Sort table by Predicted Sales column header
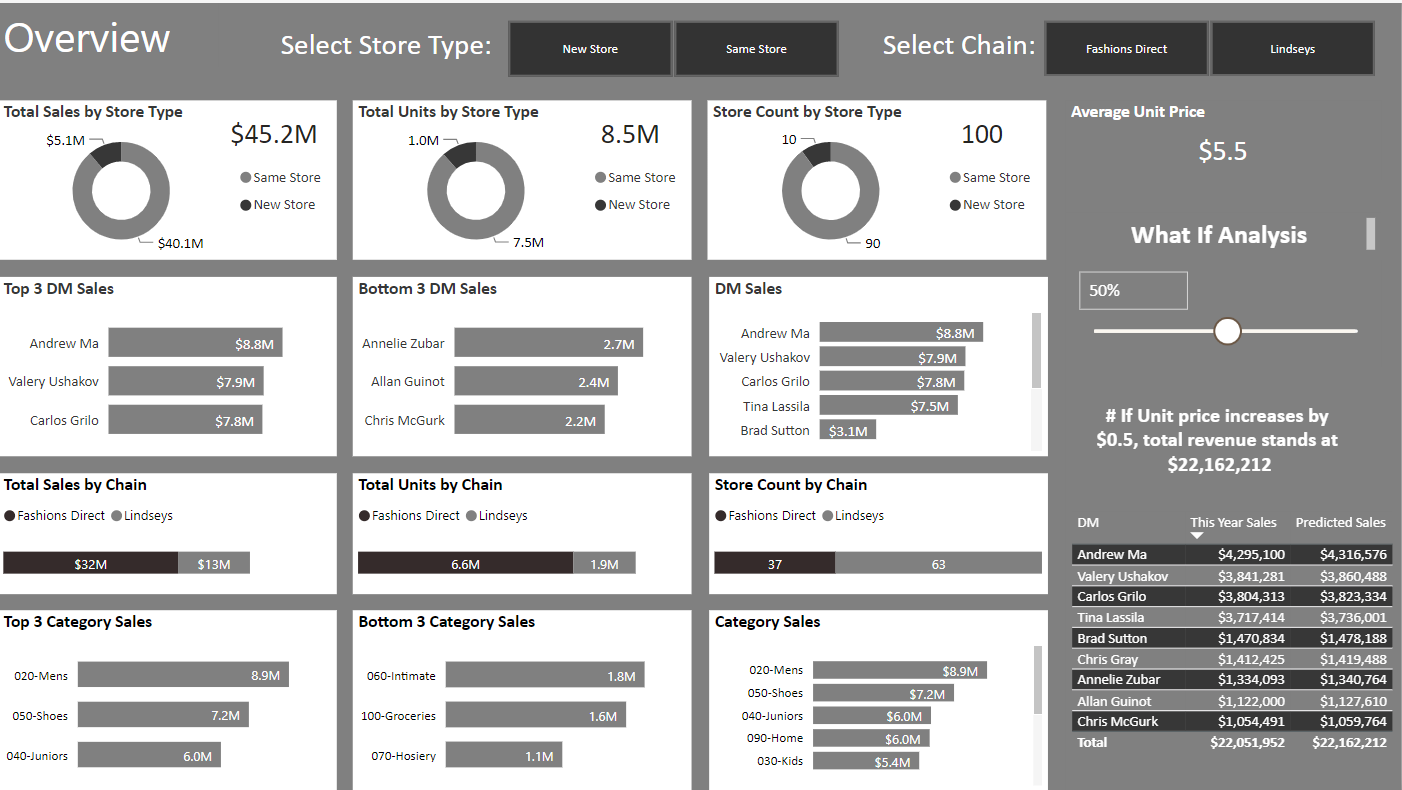The height and width of the screenshot is (790, 1402). 1340,522
